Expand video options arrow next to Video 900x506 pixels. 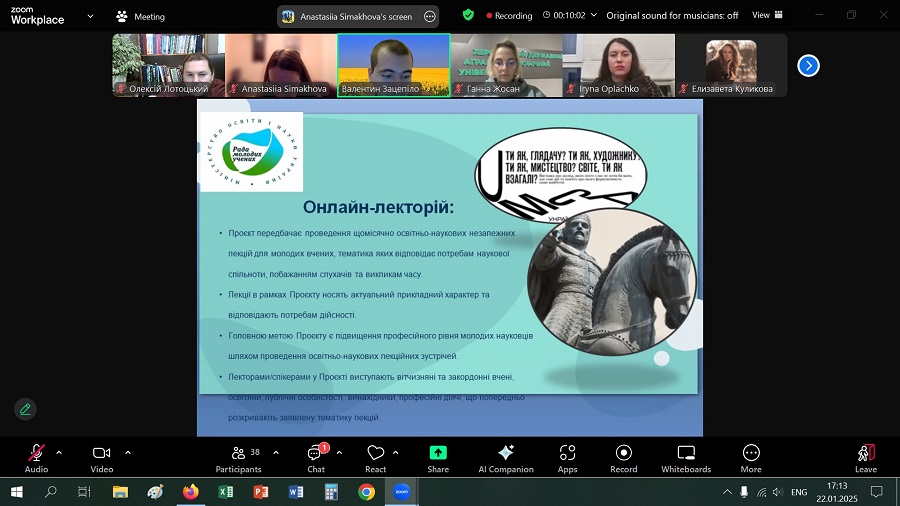point(128,452)
